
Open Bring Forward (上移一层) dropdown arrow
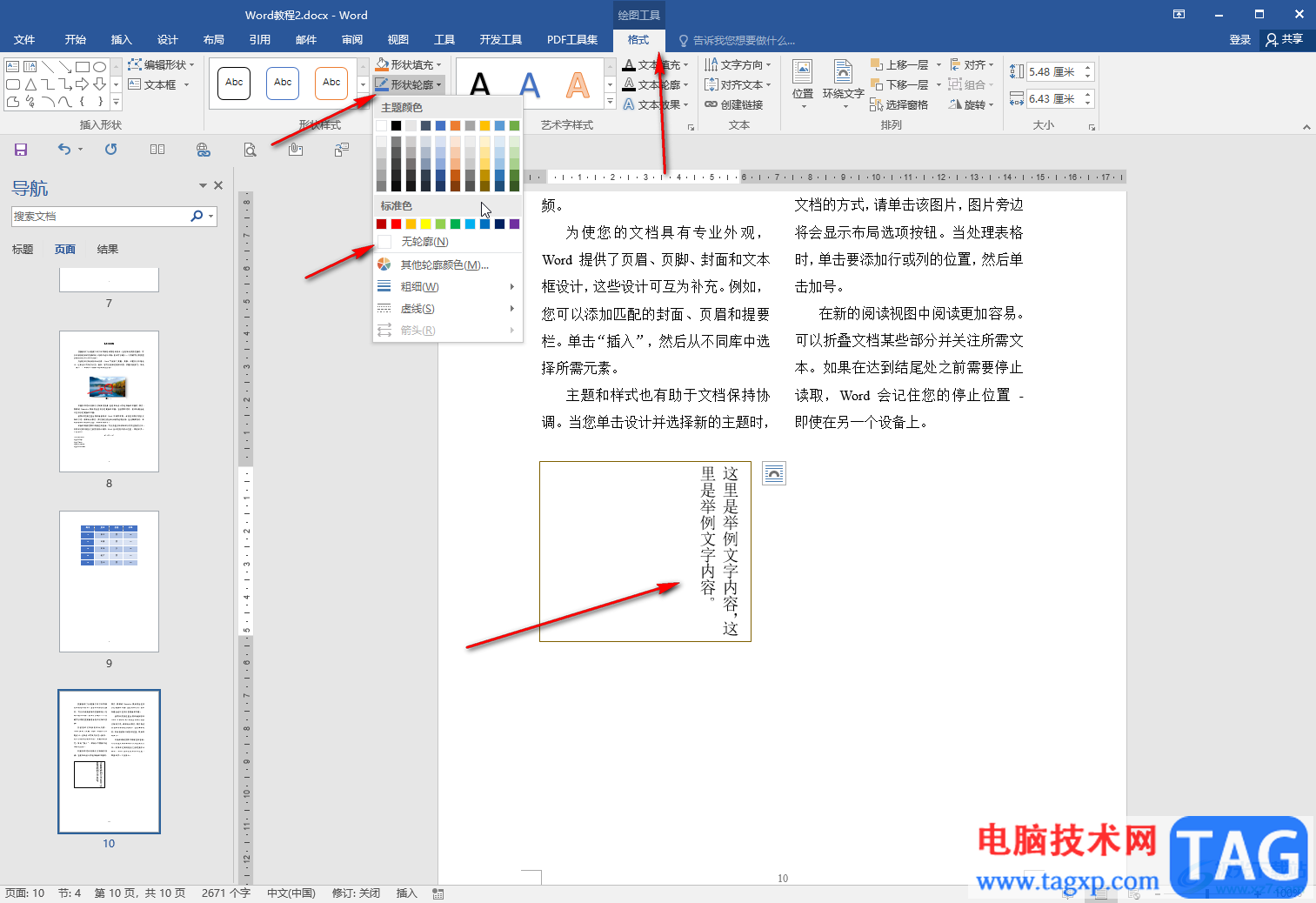pos(939,64)
